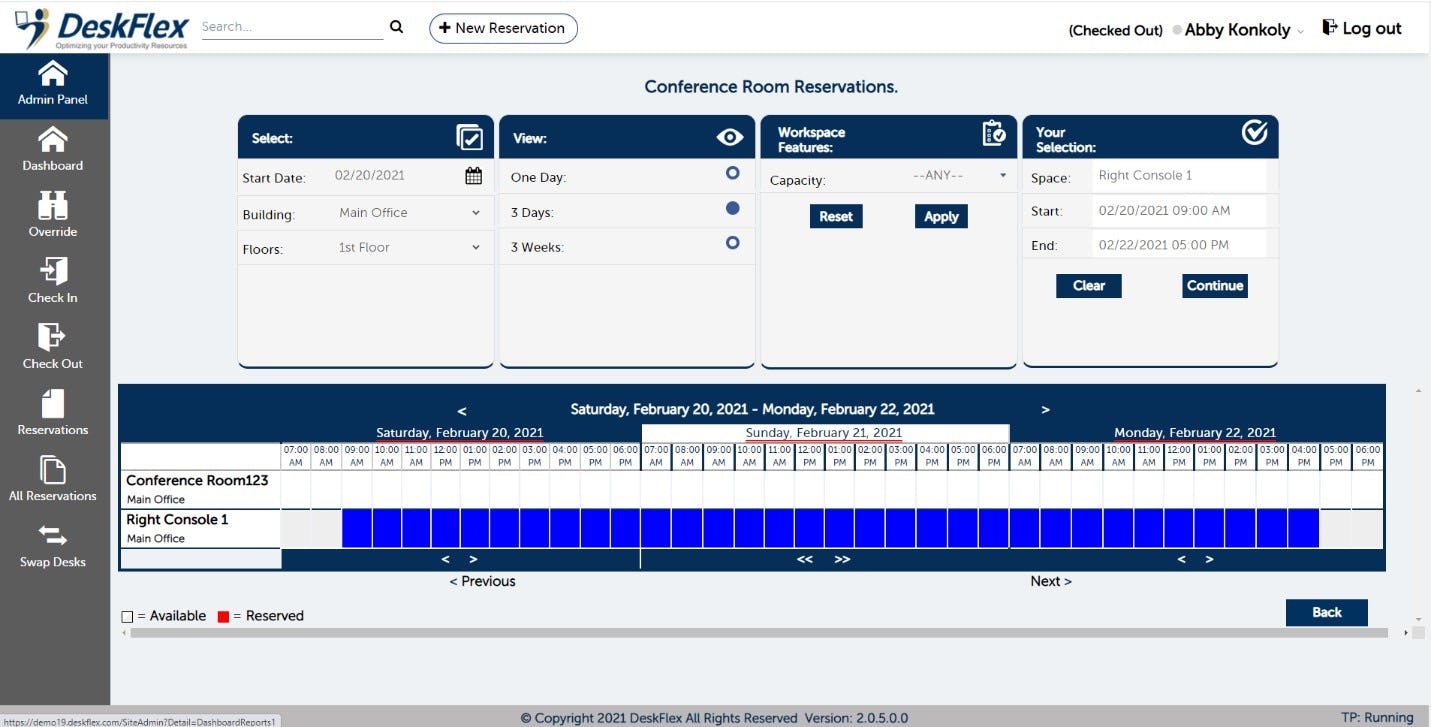Viewport: 1431px width, 727px height.
Task: Open Swap Desks from the sidebar
Action: [52, 537]
